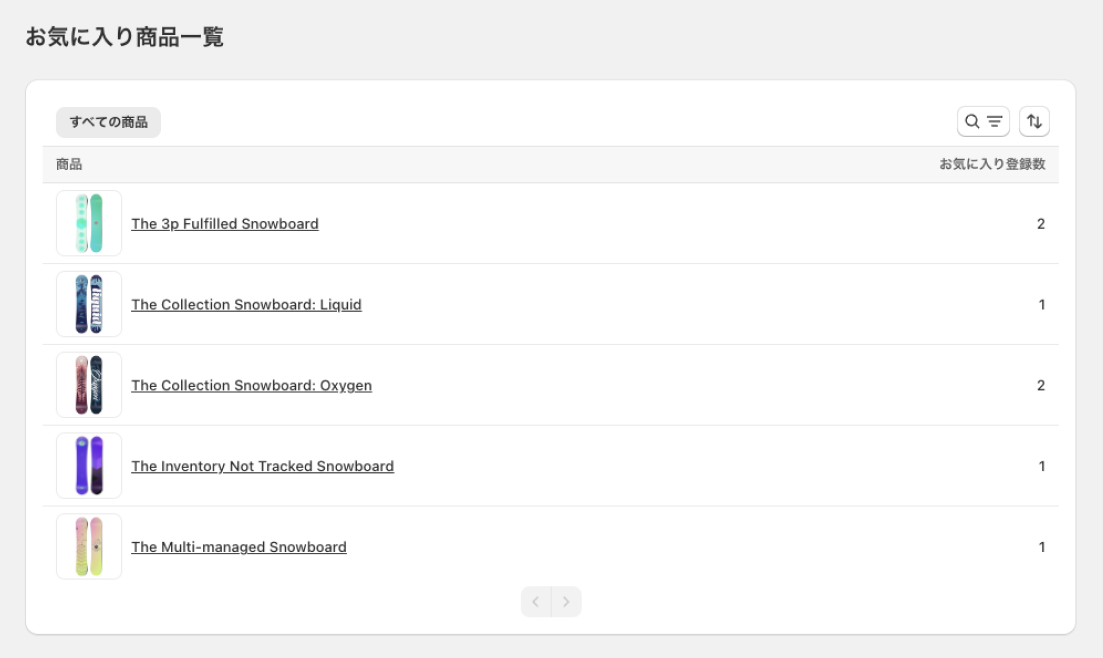Image resolution: width=1103 pixels, height=658 pixels.
Task: Click the blue Liquid snowboard thumbnail
Action: pyautogui.click(x=89, y=304)
